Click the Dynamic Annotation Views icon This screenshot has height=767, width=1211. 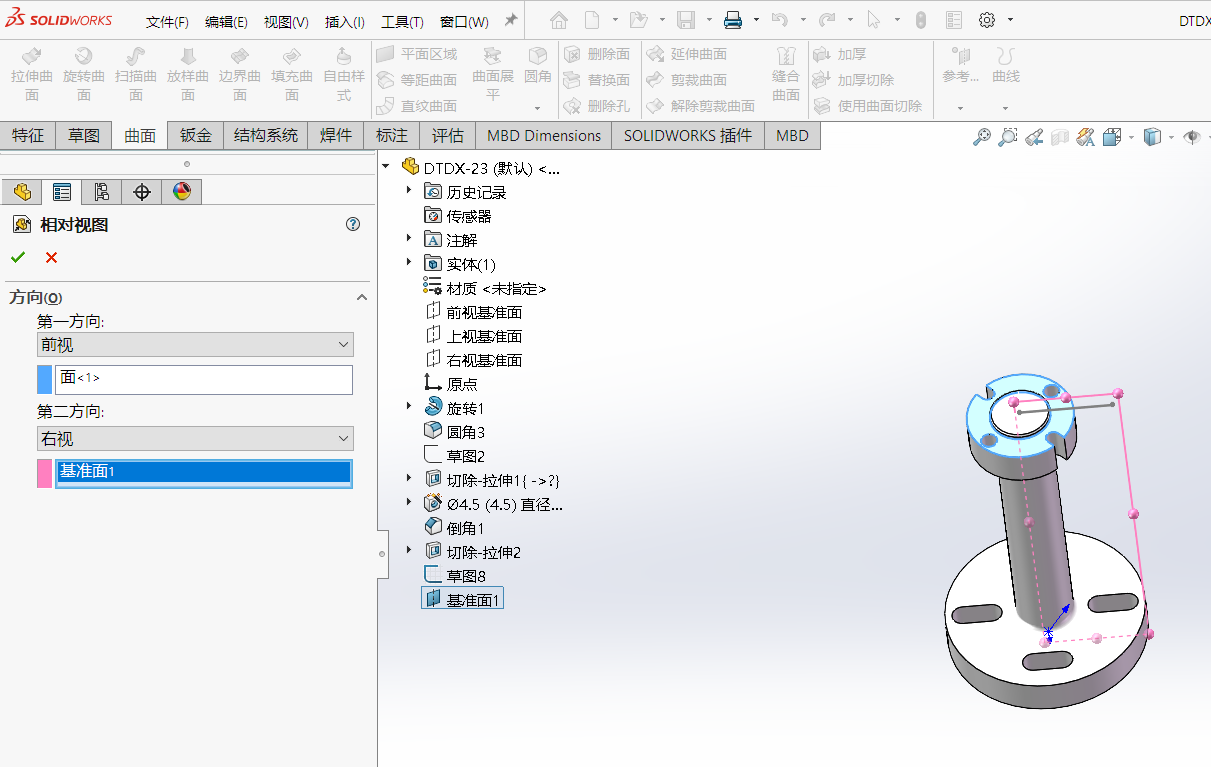[x=1086, y=137]
